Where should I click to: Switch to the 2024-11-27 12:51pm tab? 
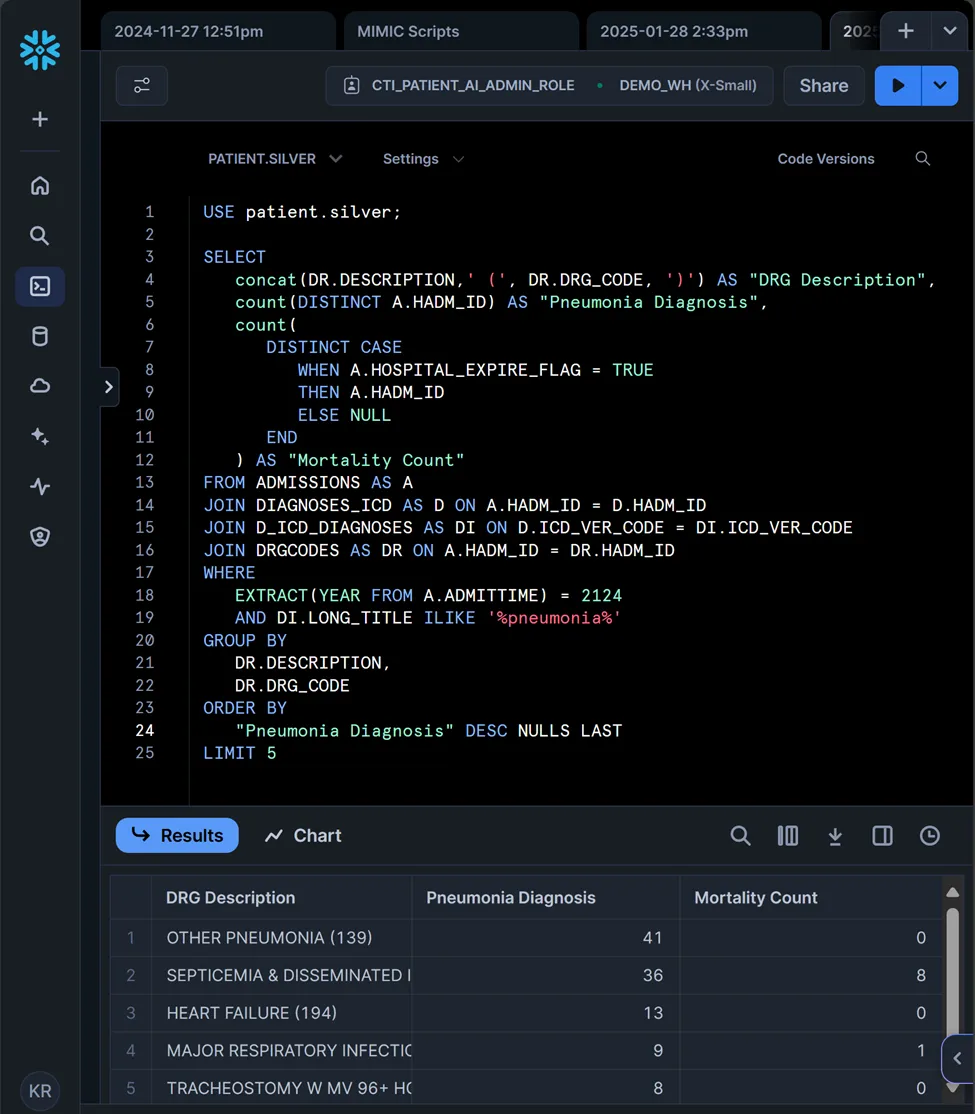click(x=218, y=31)
